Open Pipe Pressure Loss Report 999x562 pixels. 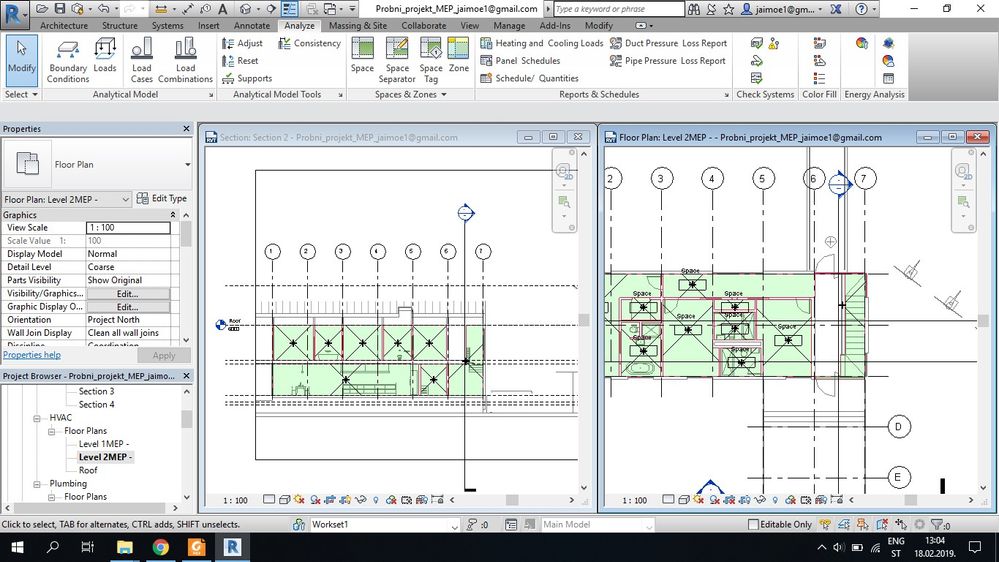point(668,61)
